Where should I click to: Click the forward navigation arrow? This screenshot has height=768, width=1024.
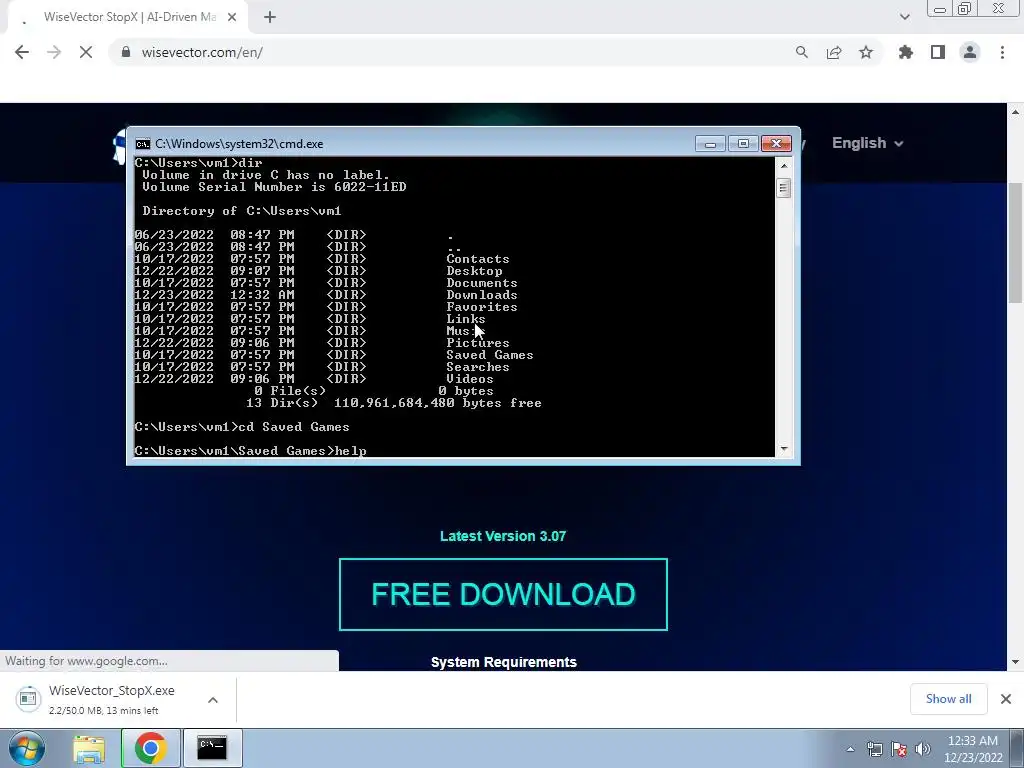click(x=54, y=52)
